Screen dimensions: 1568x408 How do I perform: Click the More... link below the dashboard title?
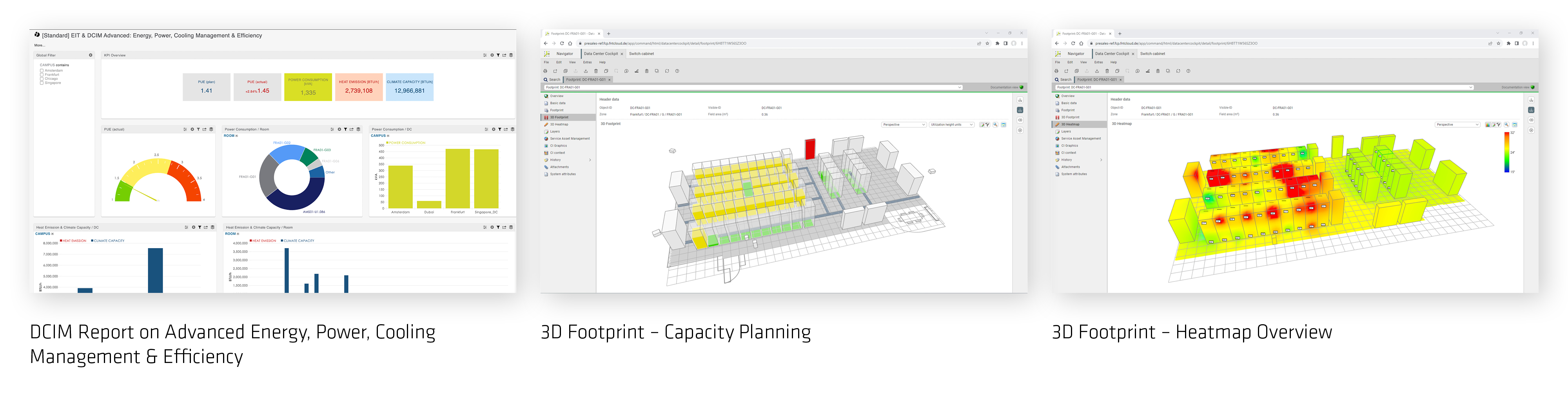coord(39,45)
